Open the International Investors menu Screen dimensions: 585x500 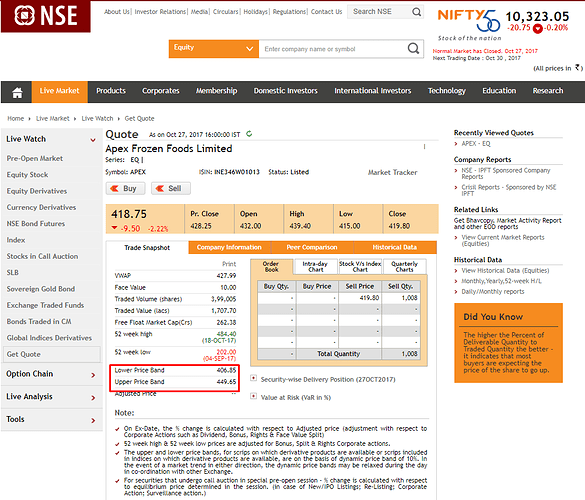point(372,91)
